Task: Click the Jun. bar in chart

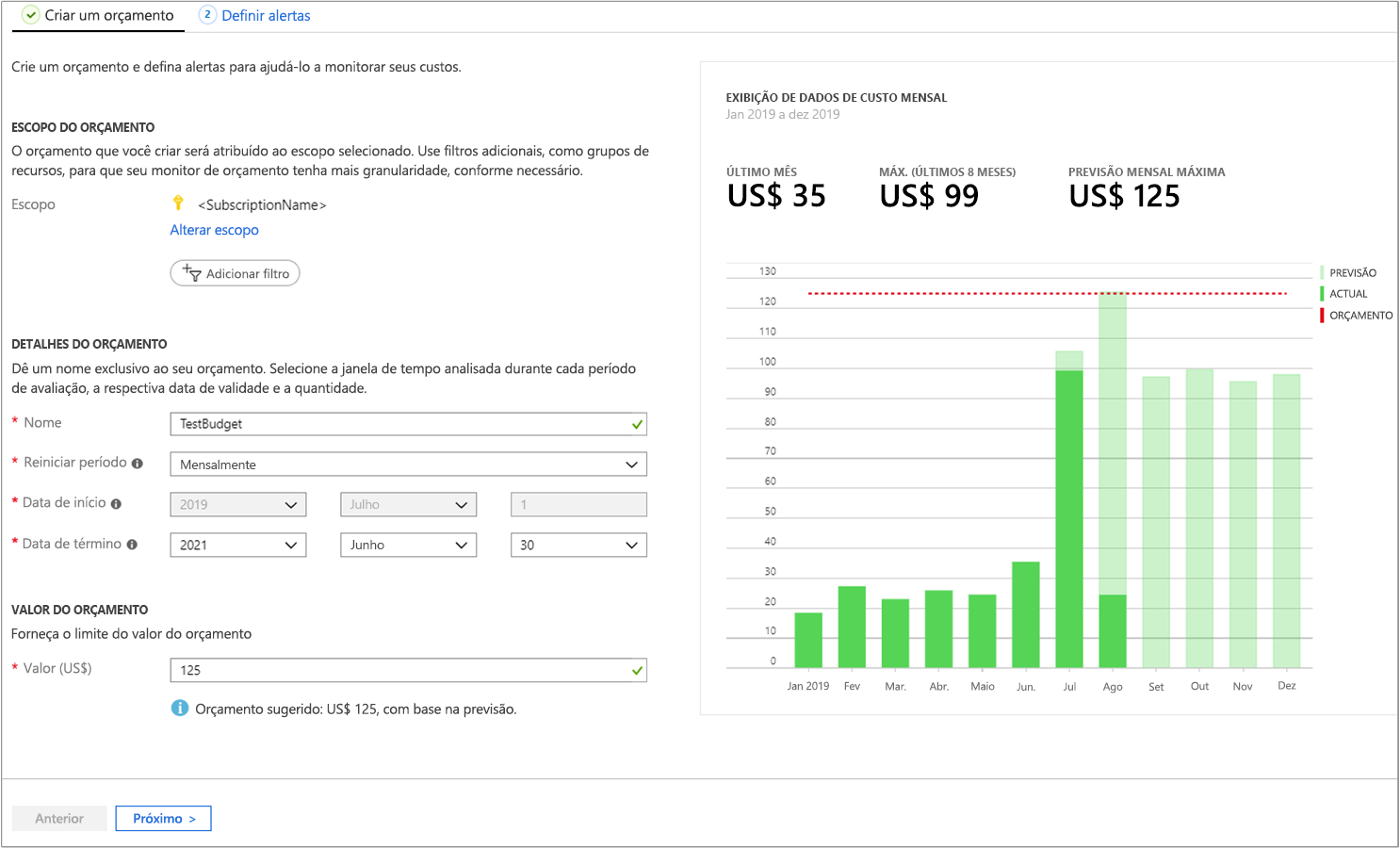Action: [x=1026, y=615]
